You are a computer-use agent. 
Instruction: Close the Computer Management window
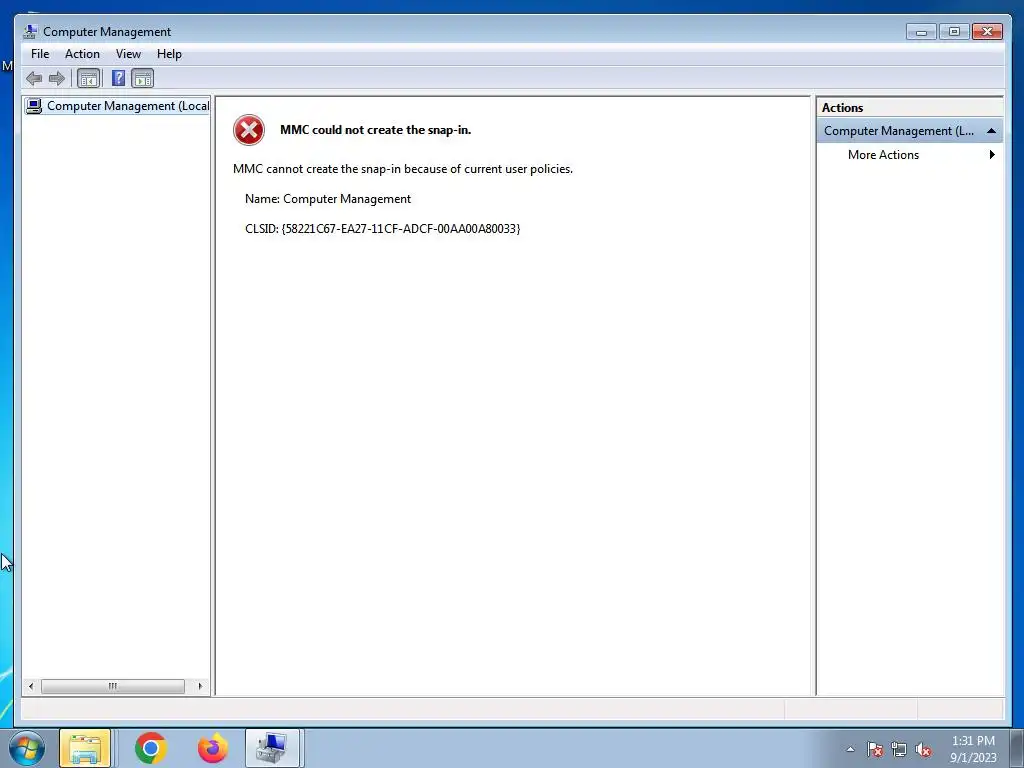pos(987,31)
